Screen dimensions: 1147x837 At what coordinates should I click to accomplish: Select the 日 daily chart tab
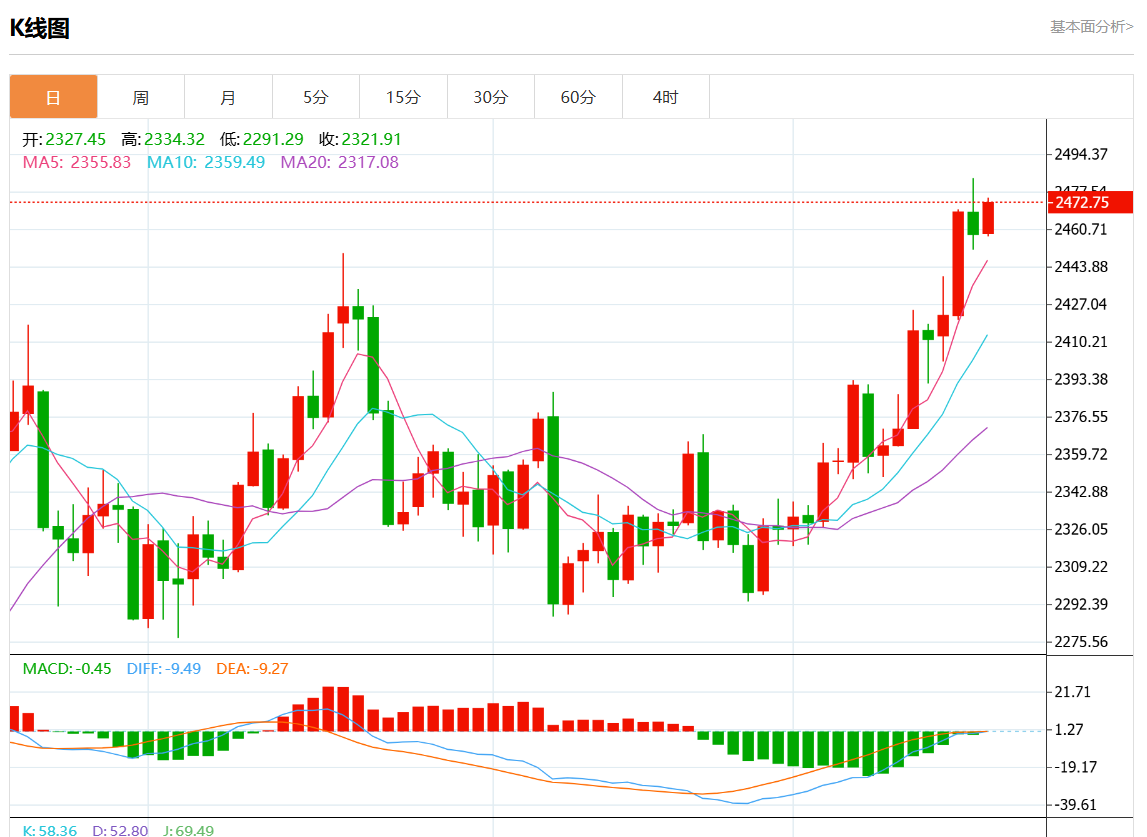click(x=54, y=97)
